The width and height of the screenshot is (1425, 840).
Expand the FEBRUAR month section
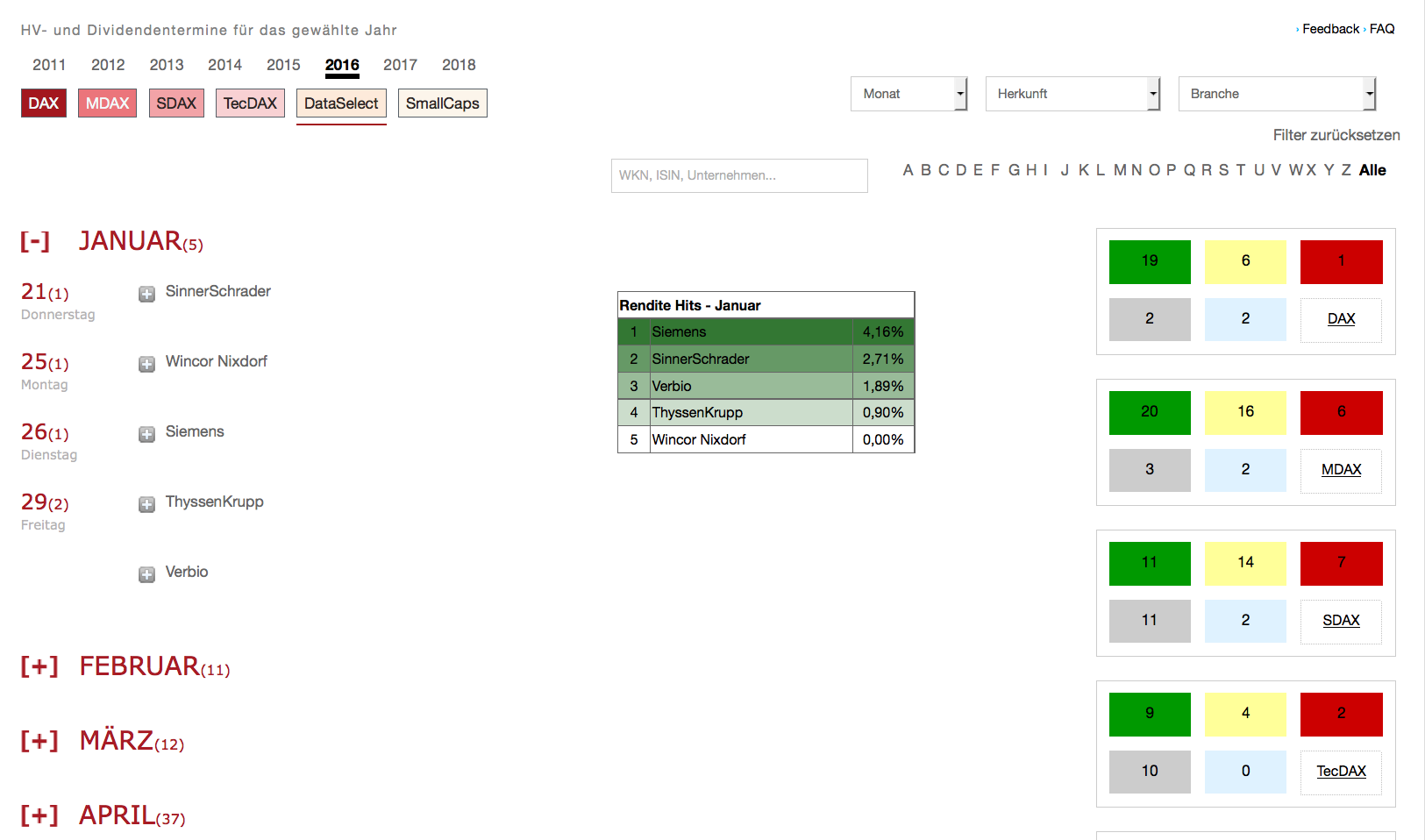(39, 666)
